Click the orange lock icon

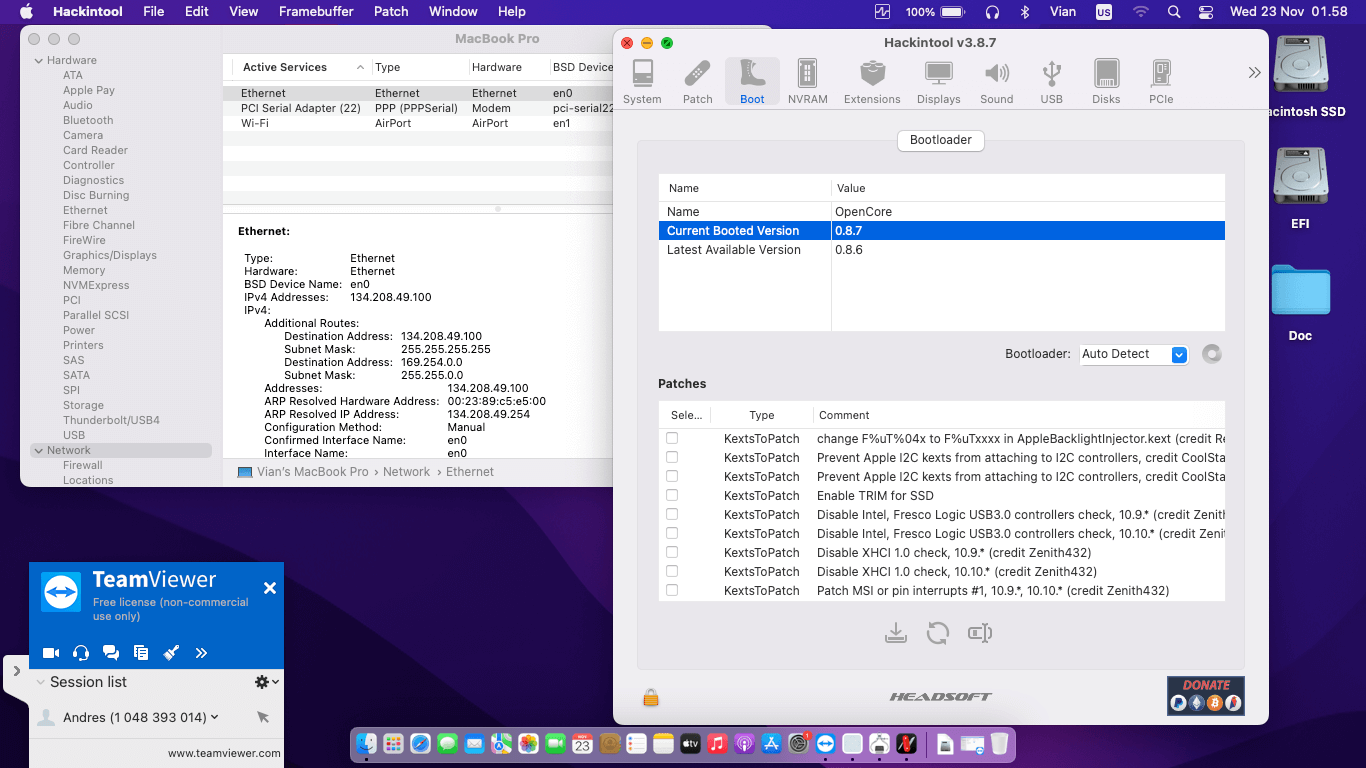tap(651, 698)
